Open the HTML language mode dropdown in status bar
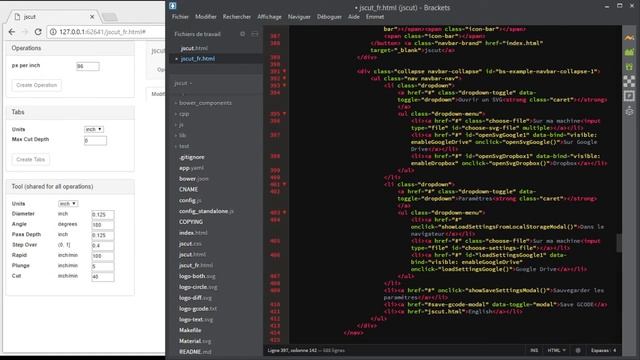Viewport: 640px width, 360px height. [x=557, y=350]
